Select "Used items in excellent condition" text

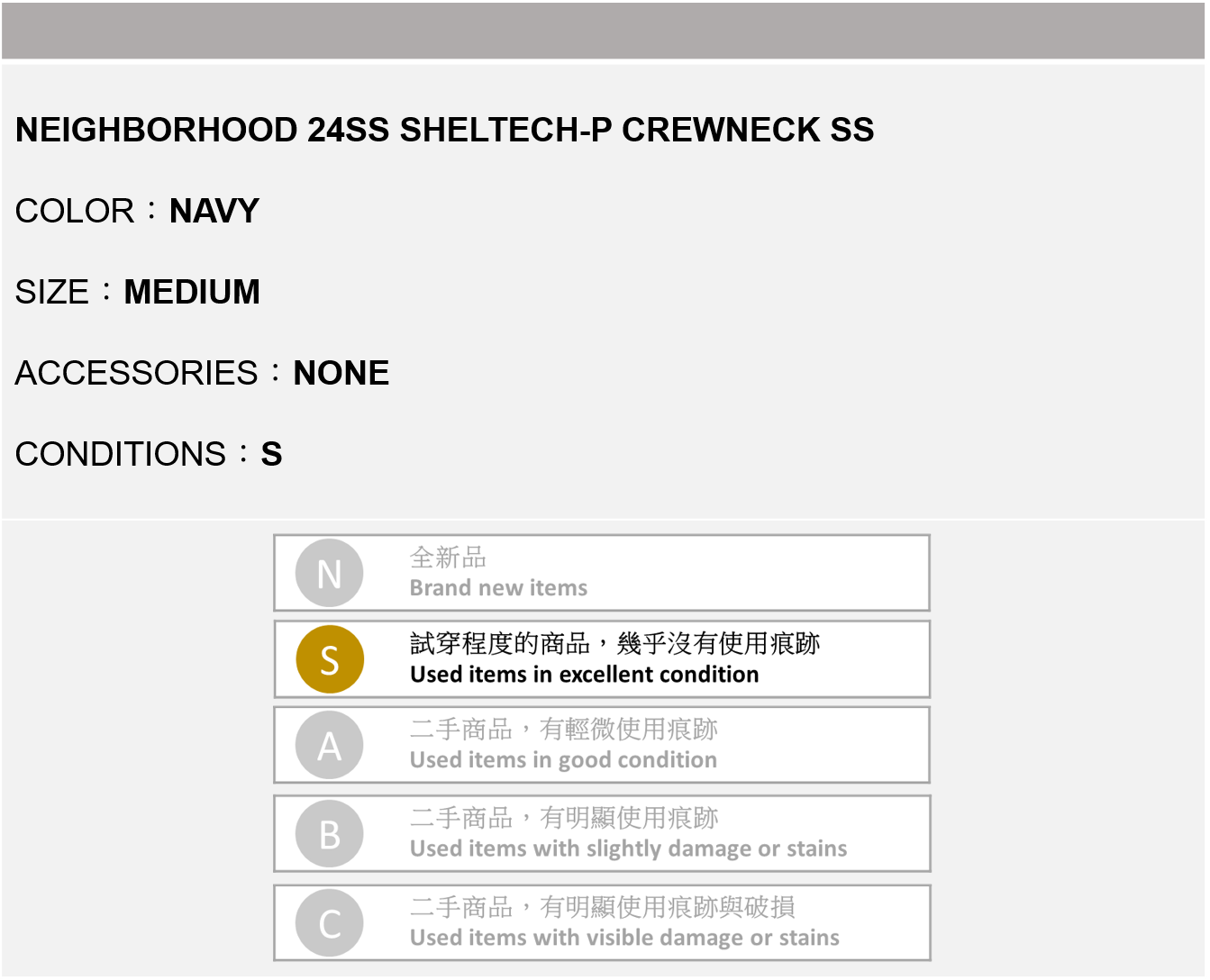(x=584, y=675)
